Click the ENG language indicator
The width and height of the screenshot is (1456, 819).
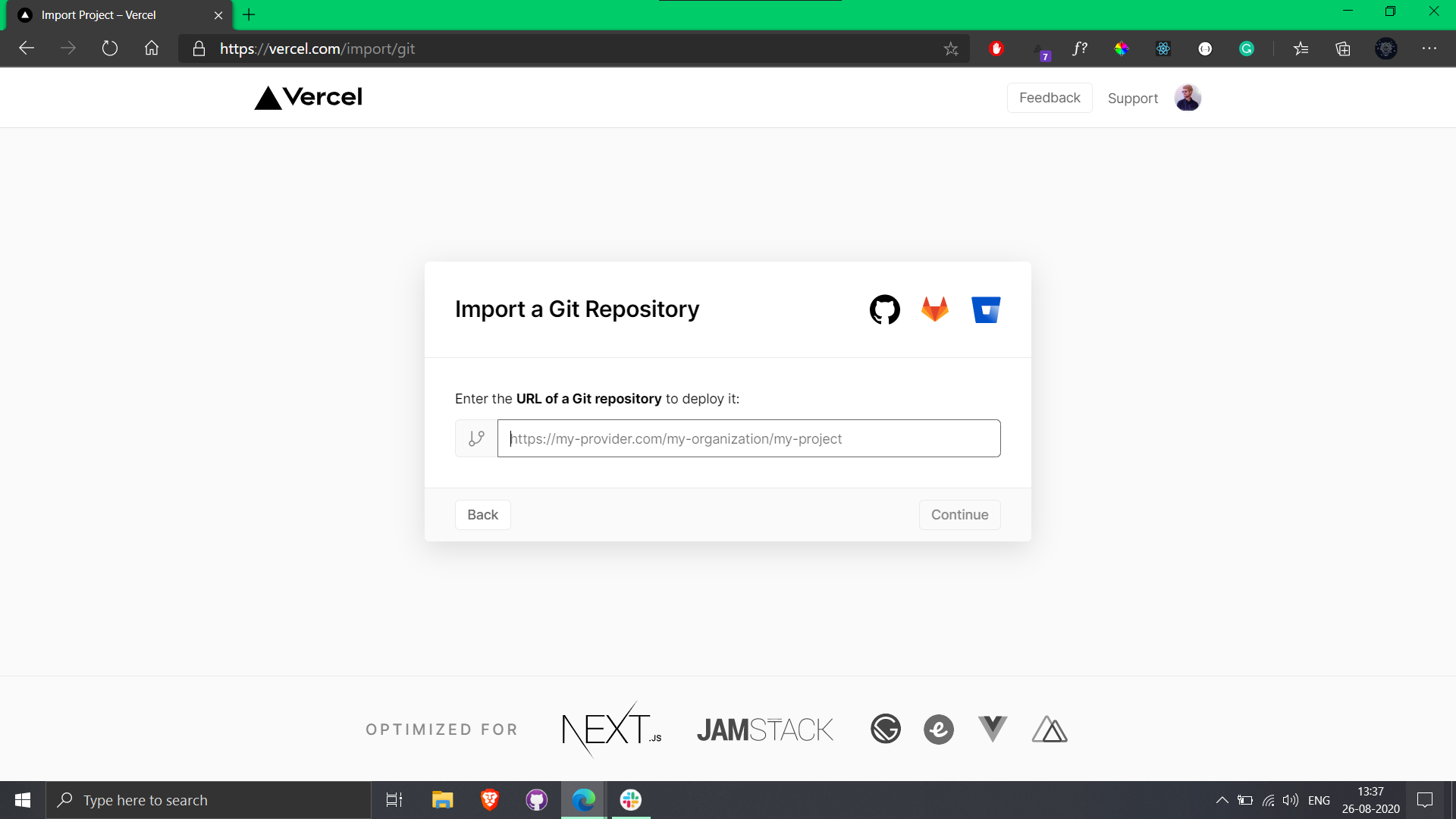(x=1319, y=800)
